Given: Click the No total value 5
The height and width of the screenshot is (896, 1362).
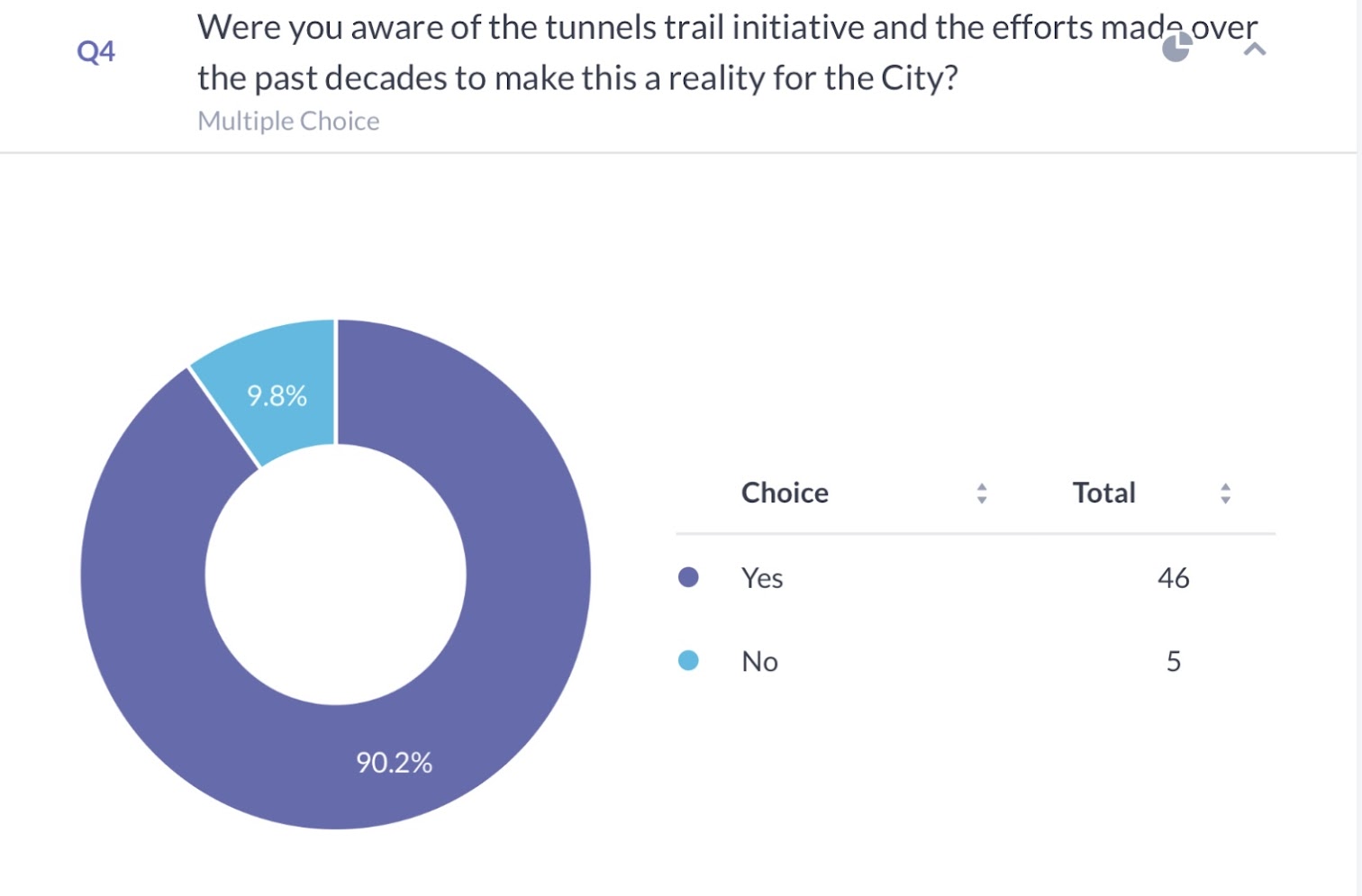Looking at the screenshot, I should [1173, 662].
